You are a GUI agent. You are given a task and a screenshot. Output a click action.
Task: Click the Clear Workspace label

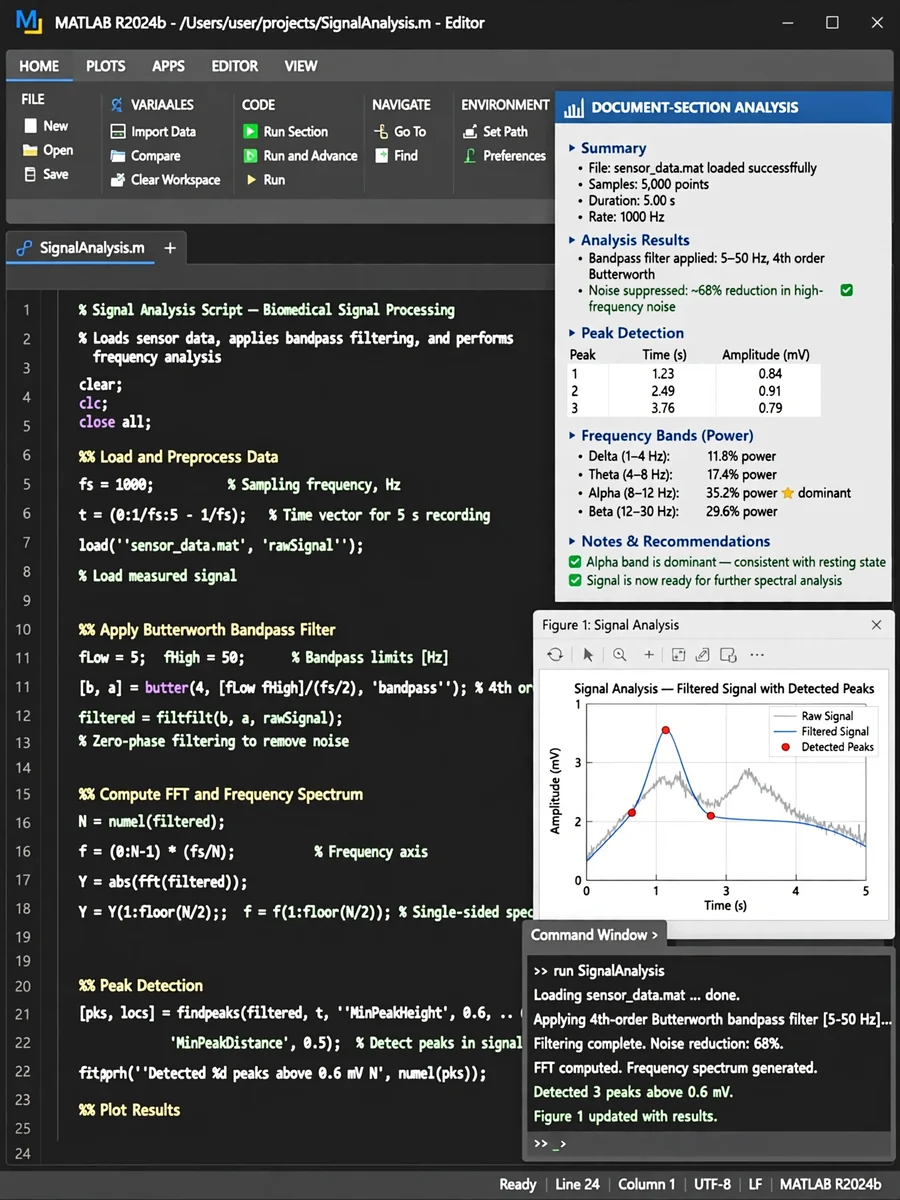176,180
